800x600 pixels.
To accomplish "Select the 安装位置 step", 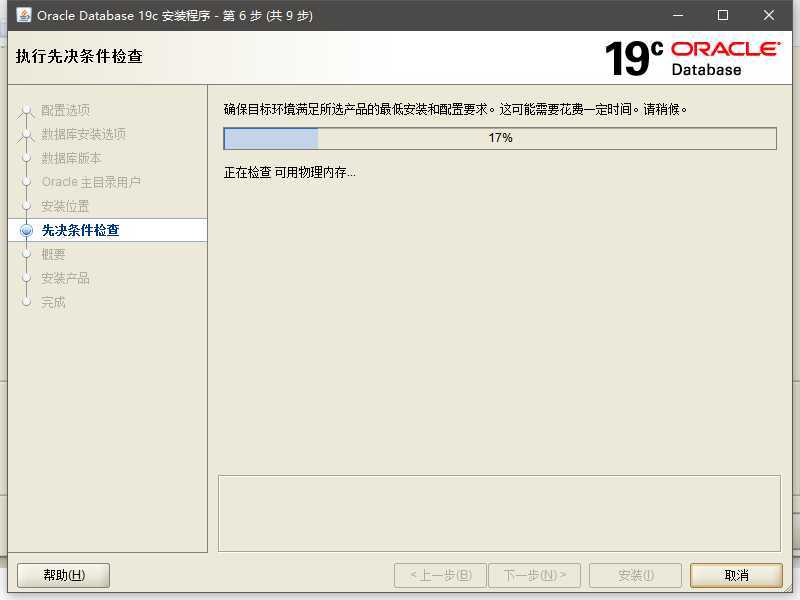I will click(65, 206).
